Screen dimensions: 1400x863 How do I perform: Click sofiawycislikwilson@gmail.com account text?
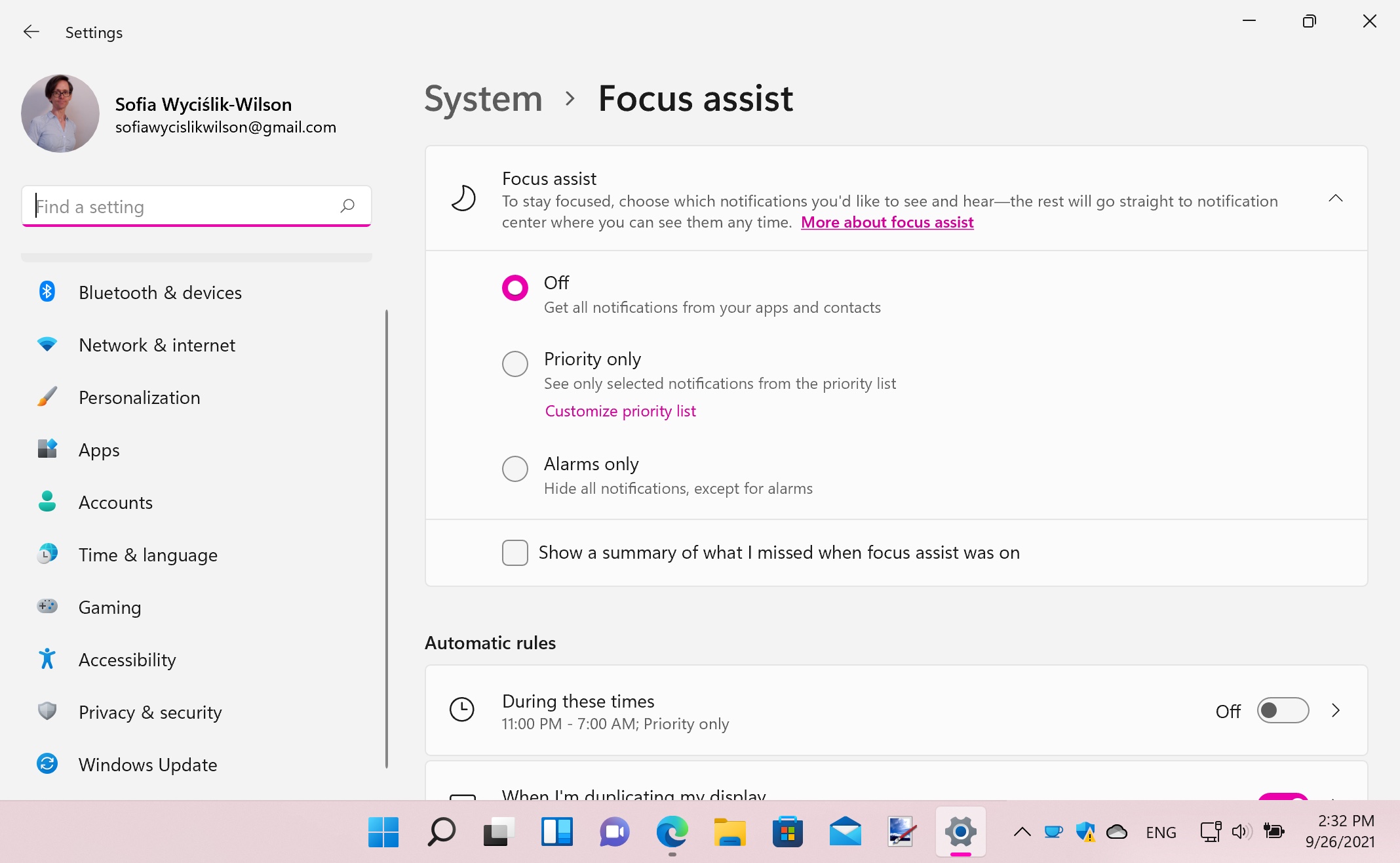pos(225,127)
